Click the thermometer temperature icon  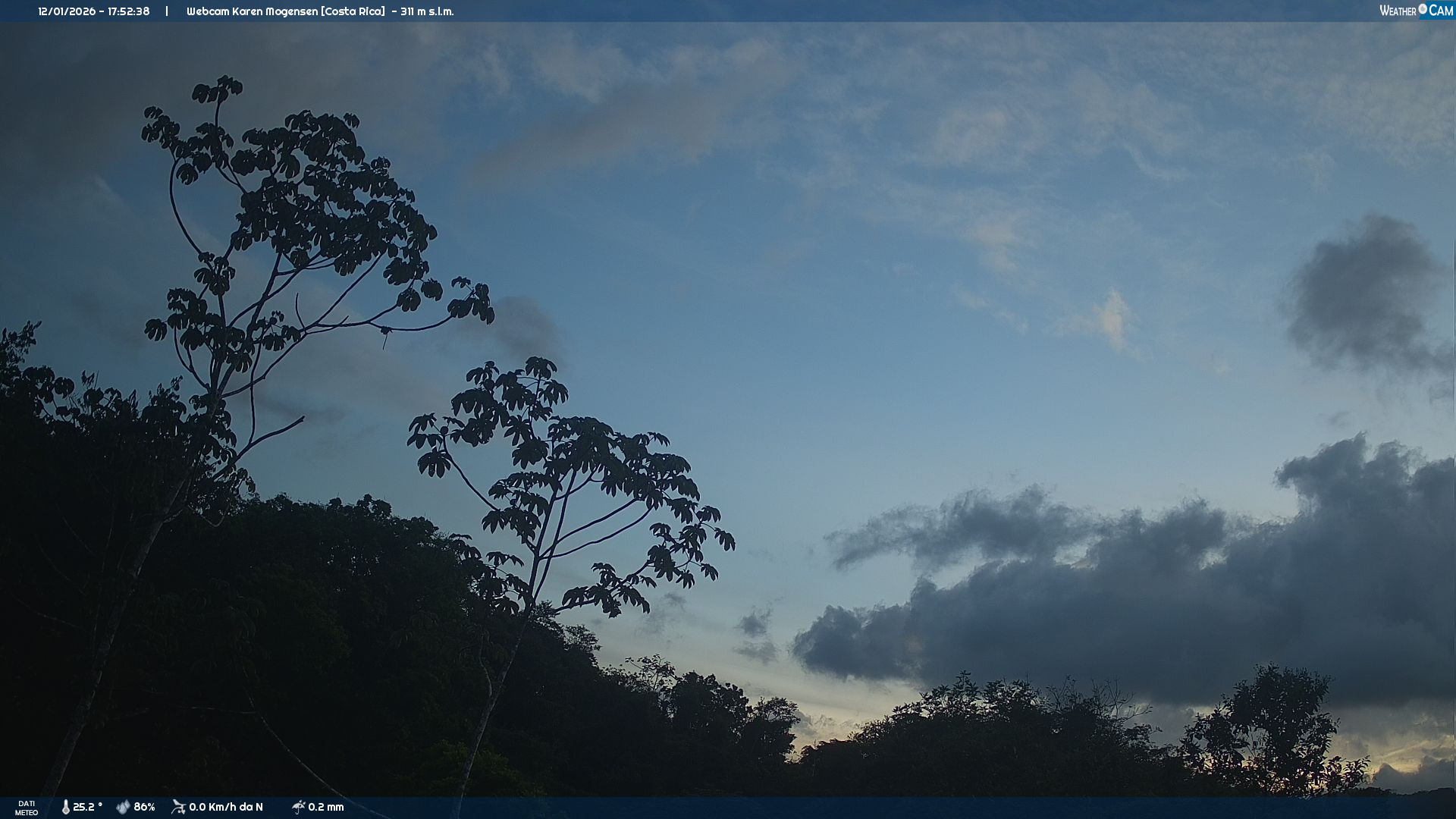(65, 807)
